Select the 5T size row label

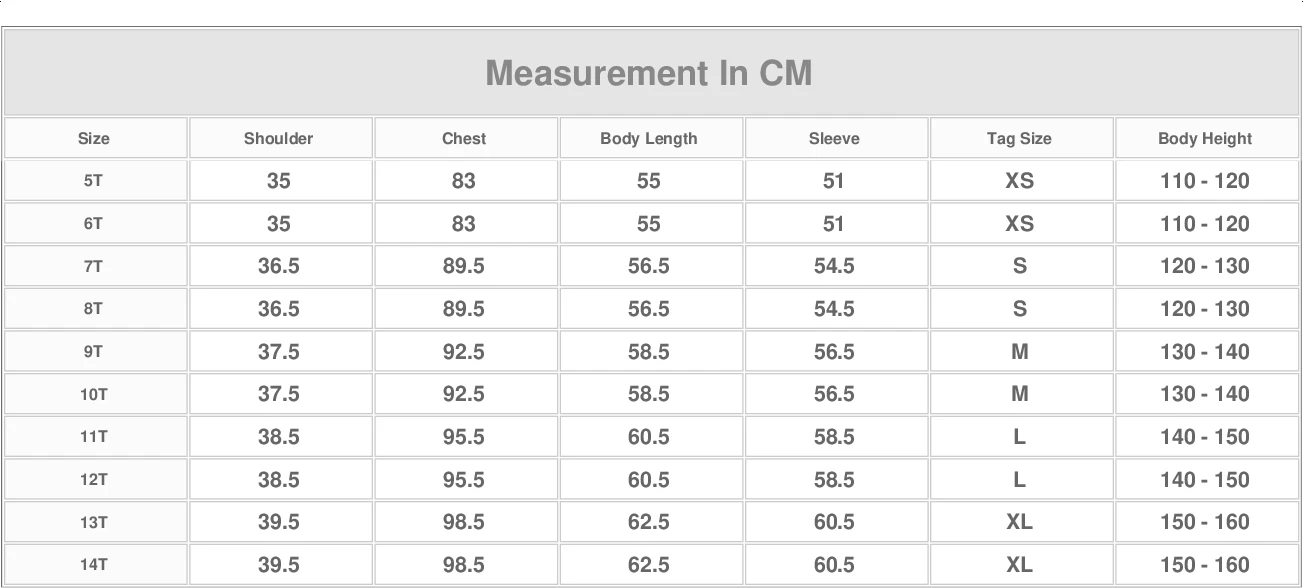[x=94, y=181]
